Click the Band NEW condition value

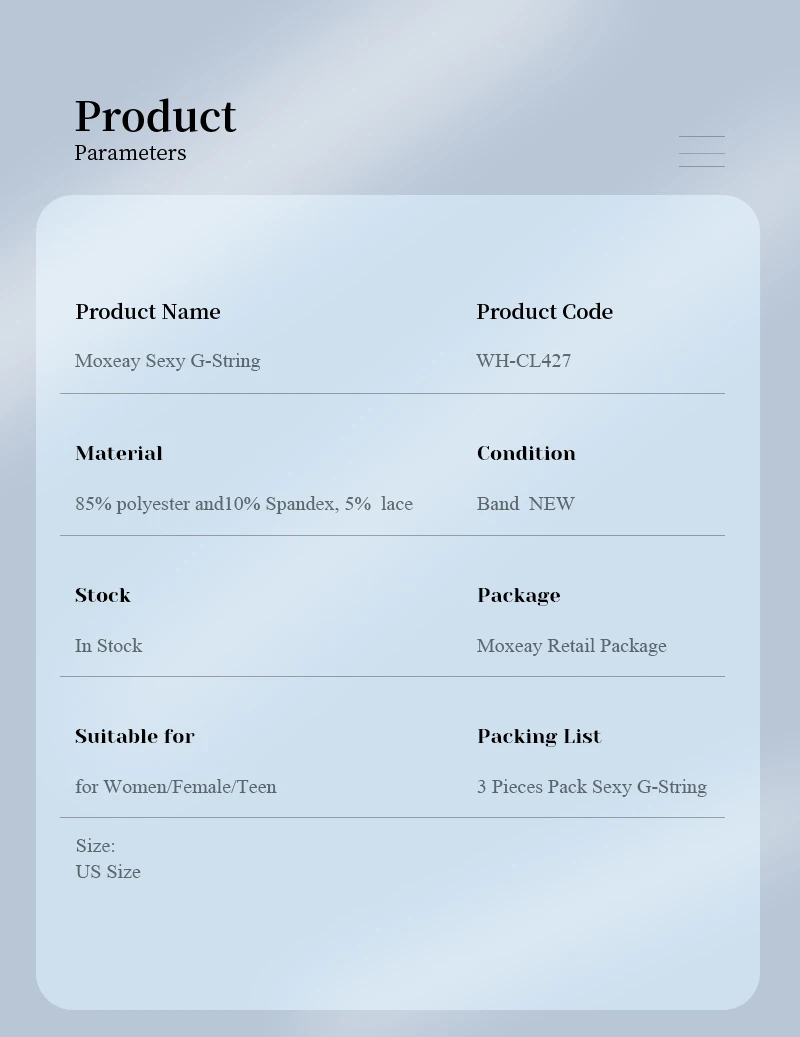[525, 504]
